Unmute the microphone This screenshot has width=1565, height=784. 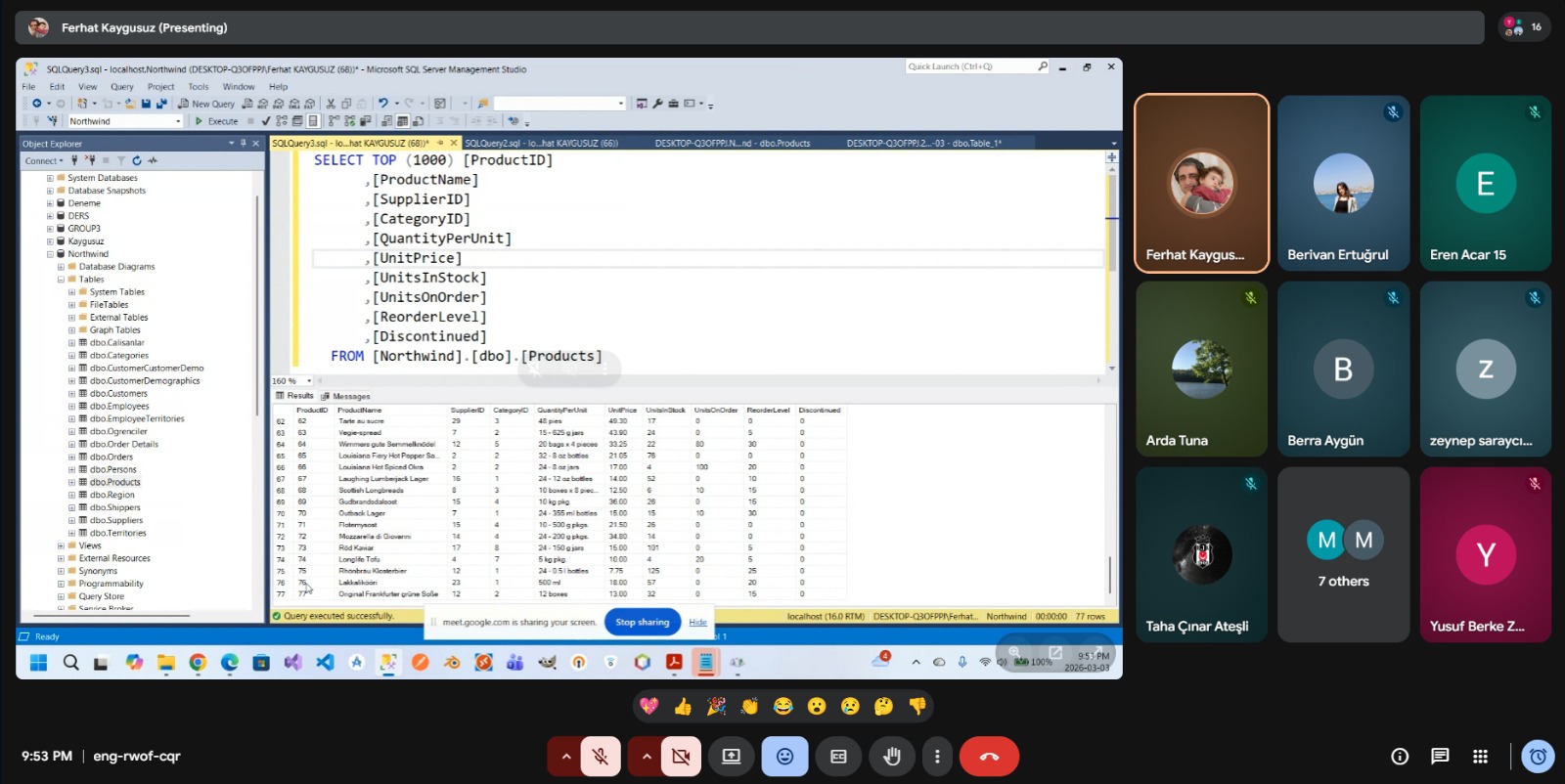[601, 756]
